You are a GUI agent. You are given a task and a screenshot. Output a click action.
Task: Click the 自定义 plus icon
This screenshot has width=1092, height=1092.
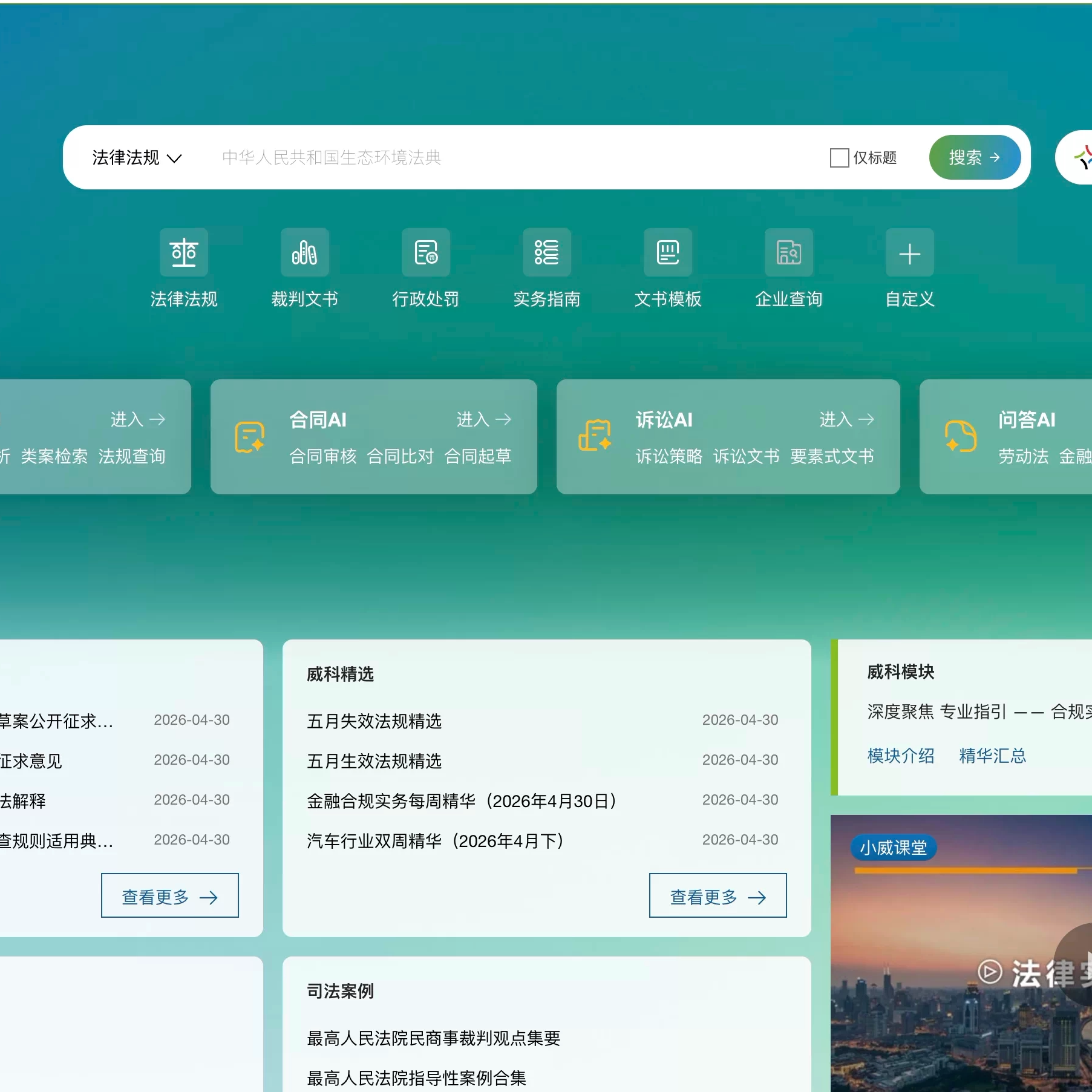tap(910, 252)
